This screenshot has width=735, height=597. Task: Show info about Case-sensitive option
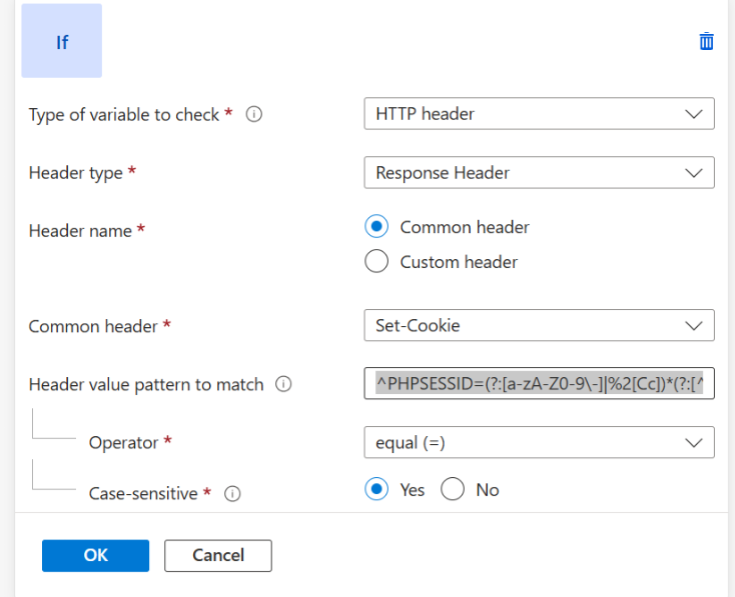tap(232, 493)
